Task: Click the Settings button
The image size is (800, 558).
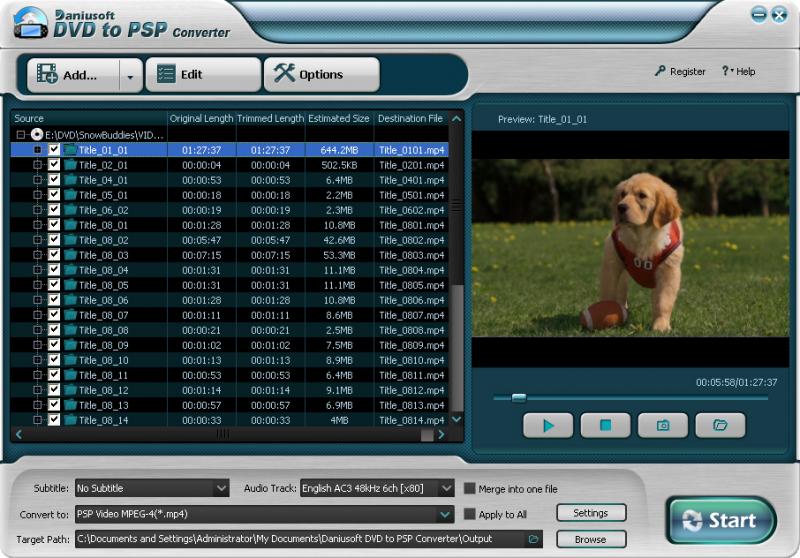Action: [590, 513]
